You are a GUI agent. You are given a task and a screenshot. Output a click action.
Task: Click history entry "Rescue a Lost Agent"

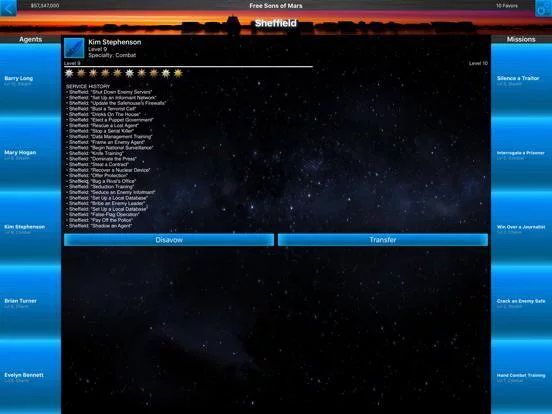[x=102, y=125]
